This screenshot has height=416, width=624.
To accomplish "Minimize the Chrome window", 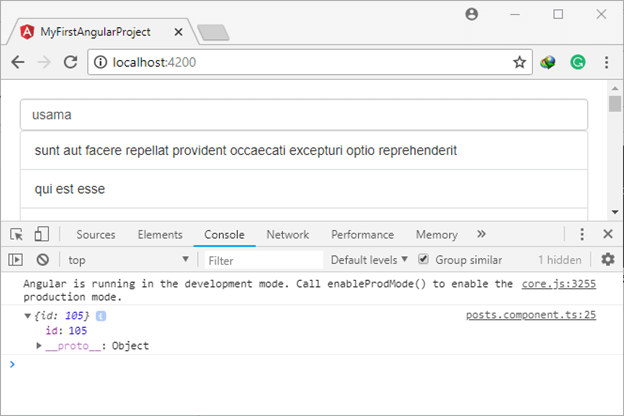I will point(515,14).
